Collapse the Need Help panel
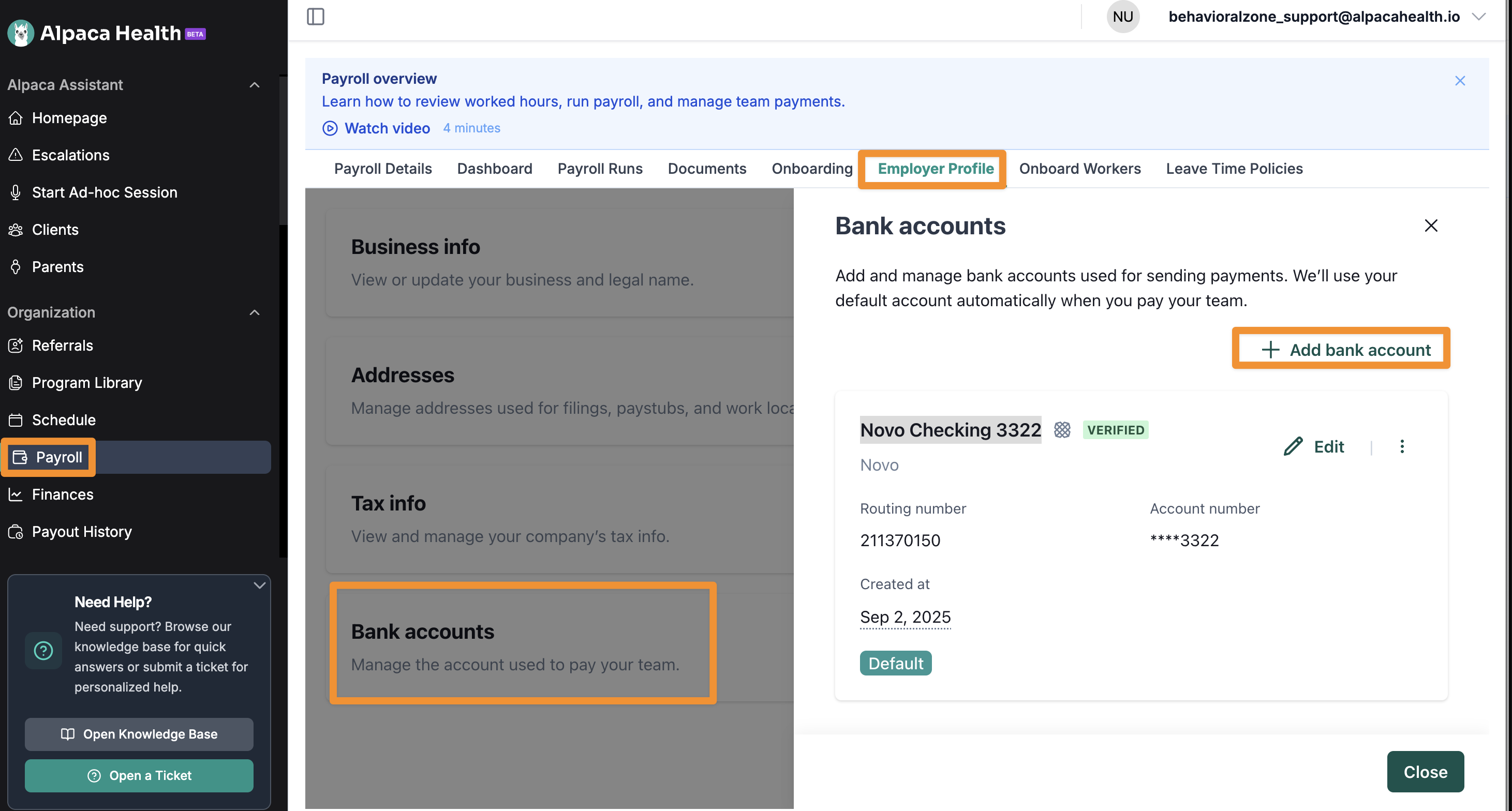Image resolution: width=1512 pixels, height=811 pixels. [x=259, y=585]
